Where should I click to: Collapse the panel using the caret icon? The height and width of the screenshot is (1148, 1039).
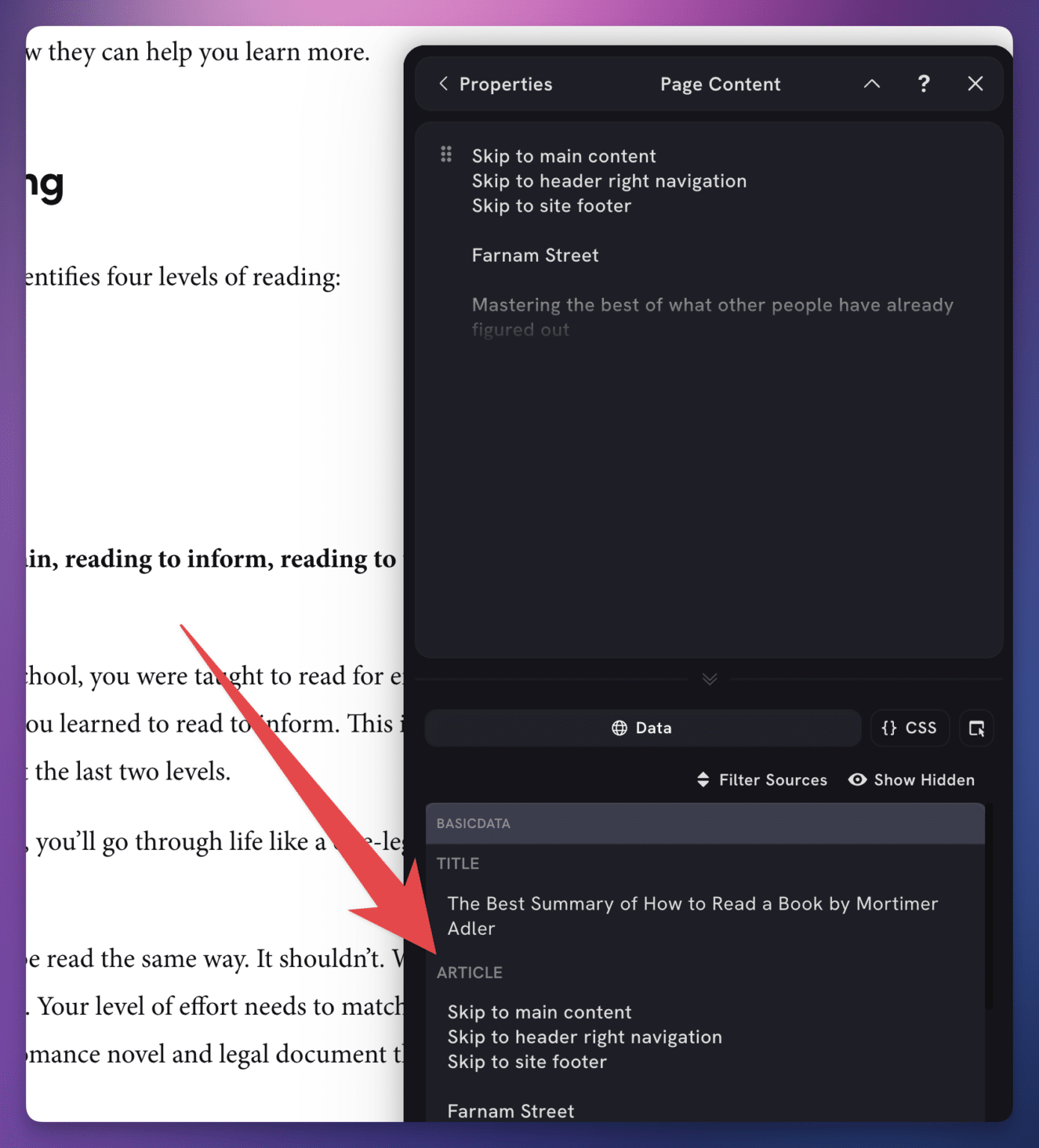tap(872, 84)
